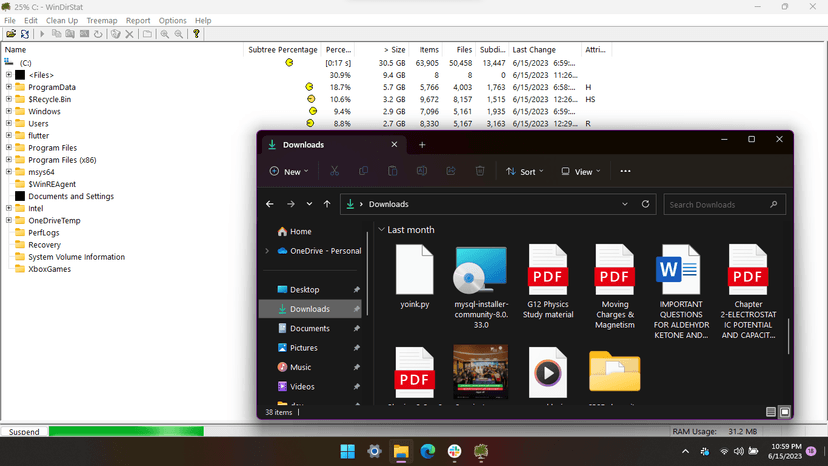Select Documents in Explorer sidebar
Viewport: 828px width, 466px height.
[x=310, y=328]
